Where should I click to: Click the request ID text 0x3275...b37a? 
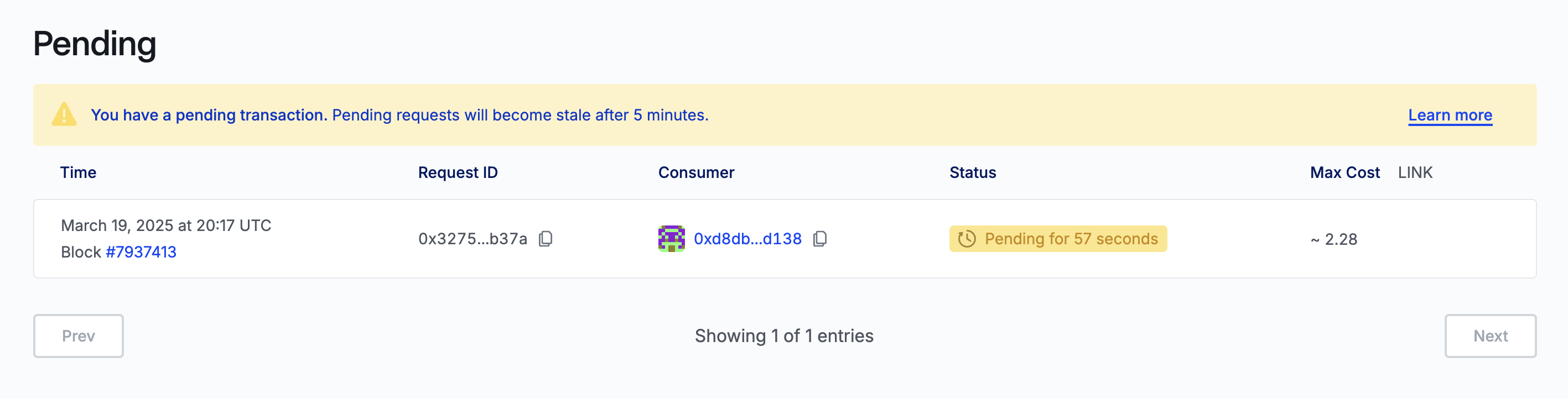tap(473, 239)
